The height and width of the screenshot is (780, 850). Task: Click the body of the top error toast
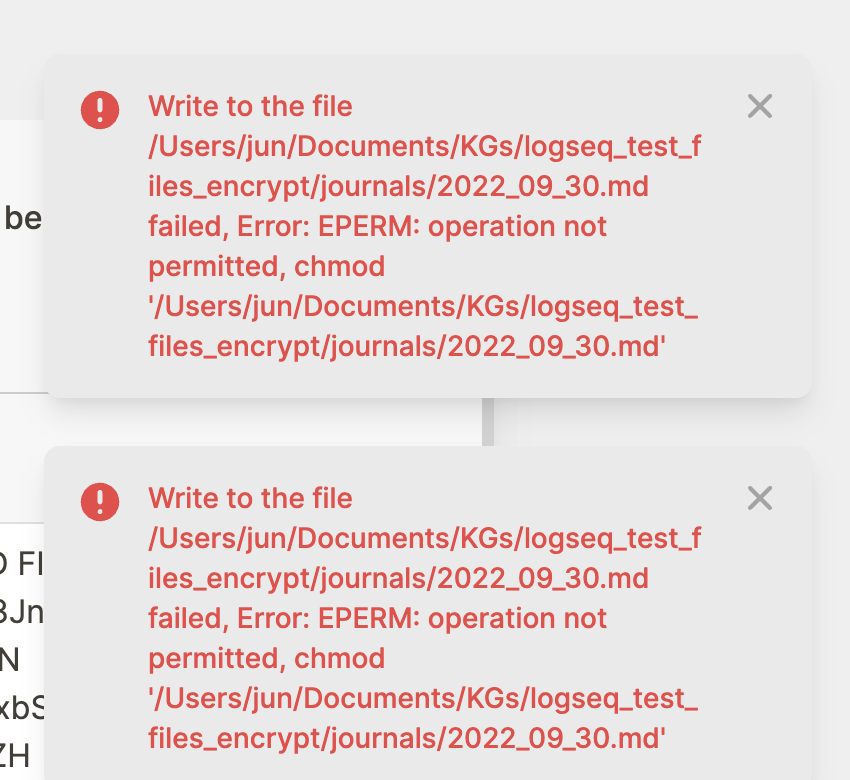tap(420, 225)
